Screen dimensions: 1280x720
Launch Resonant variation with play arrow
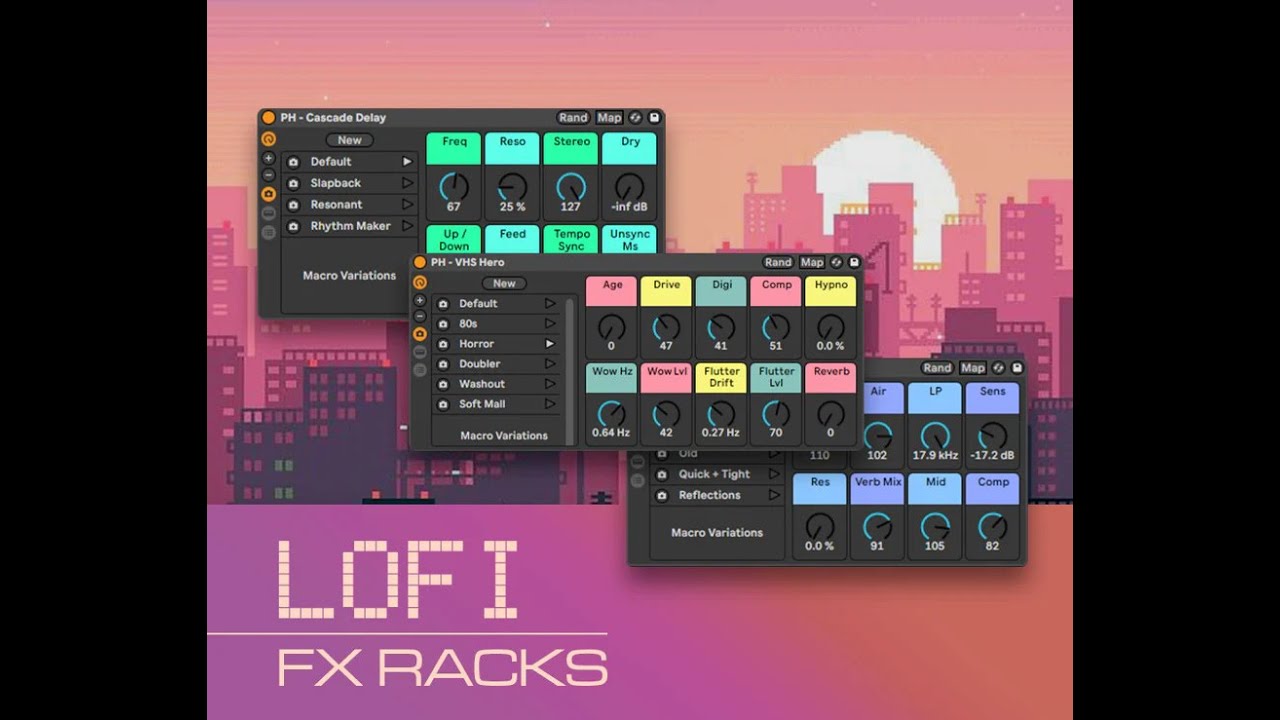(x=407, y=205)
